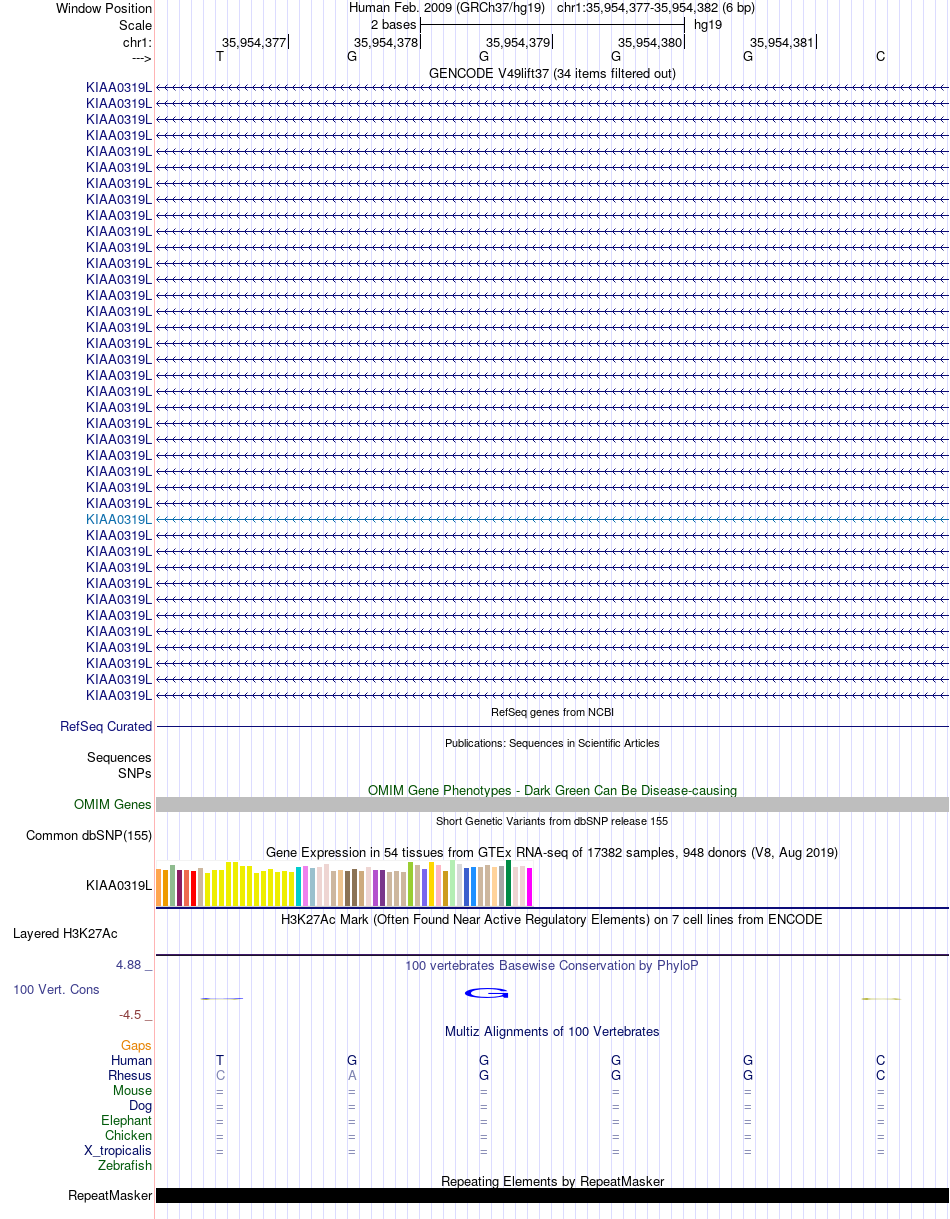950x1219 pixels.
Task: Click the C base in the Human alignment row
Action: tap(880, 1061)
